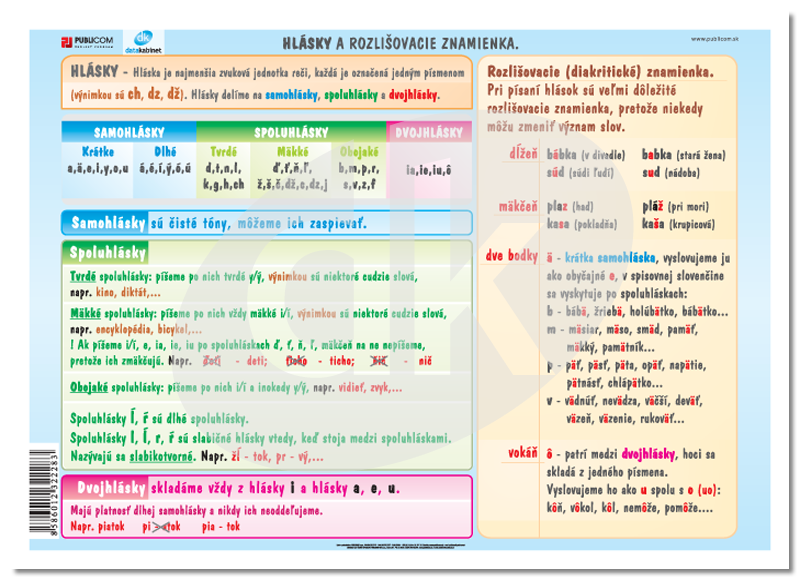The height and width of the screenshot is (580, 800).
Task: Click the correct spelling "ticho"
Action: 341,361
